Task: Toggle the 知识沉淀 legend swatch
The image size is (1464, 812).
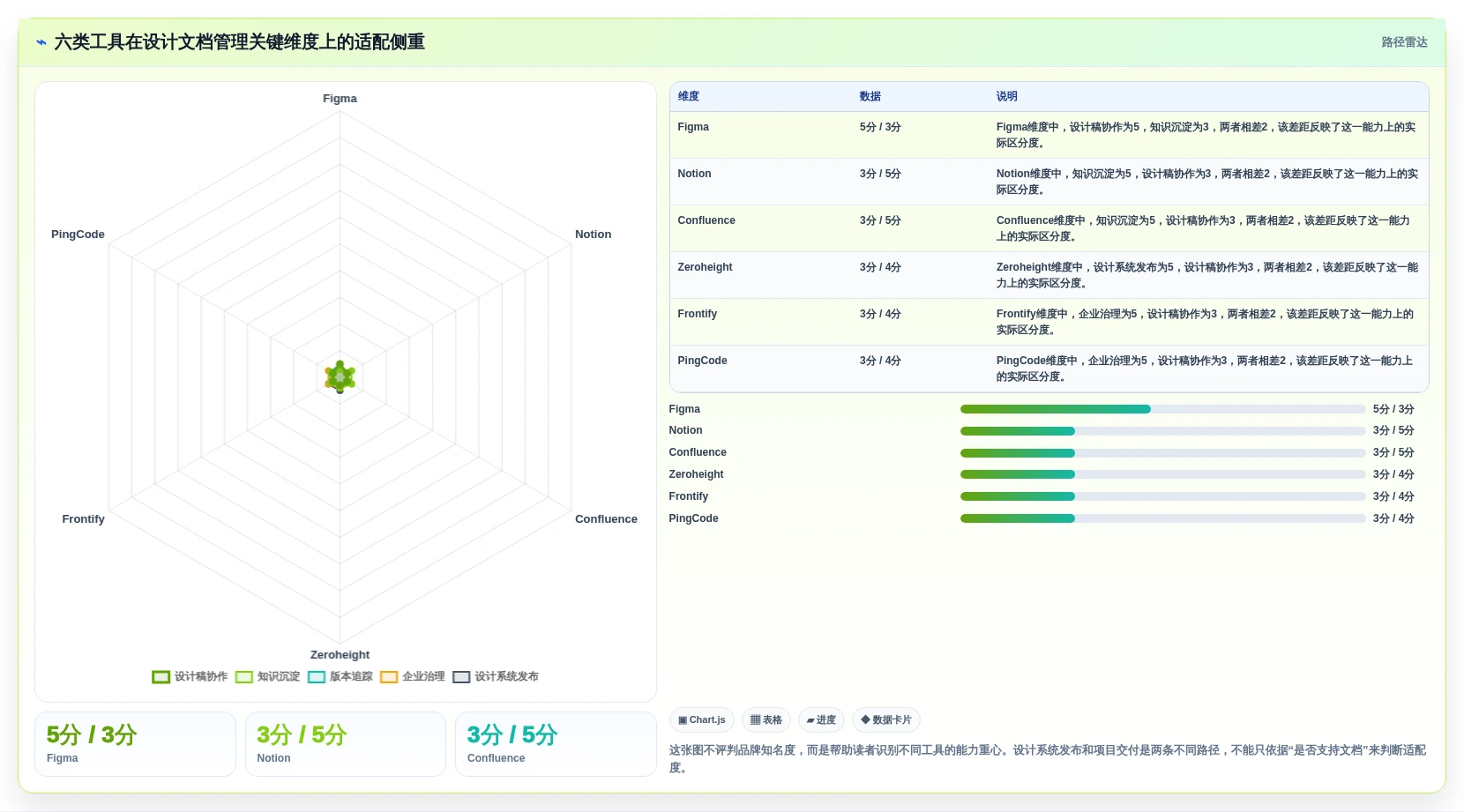Action: pos(244,677)
